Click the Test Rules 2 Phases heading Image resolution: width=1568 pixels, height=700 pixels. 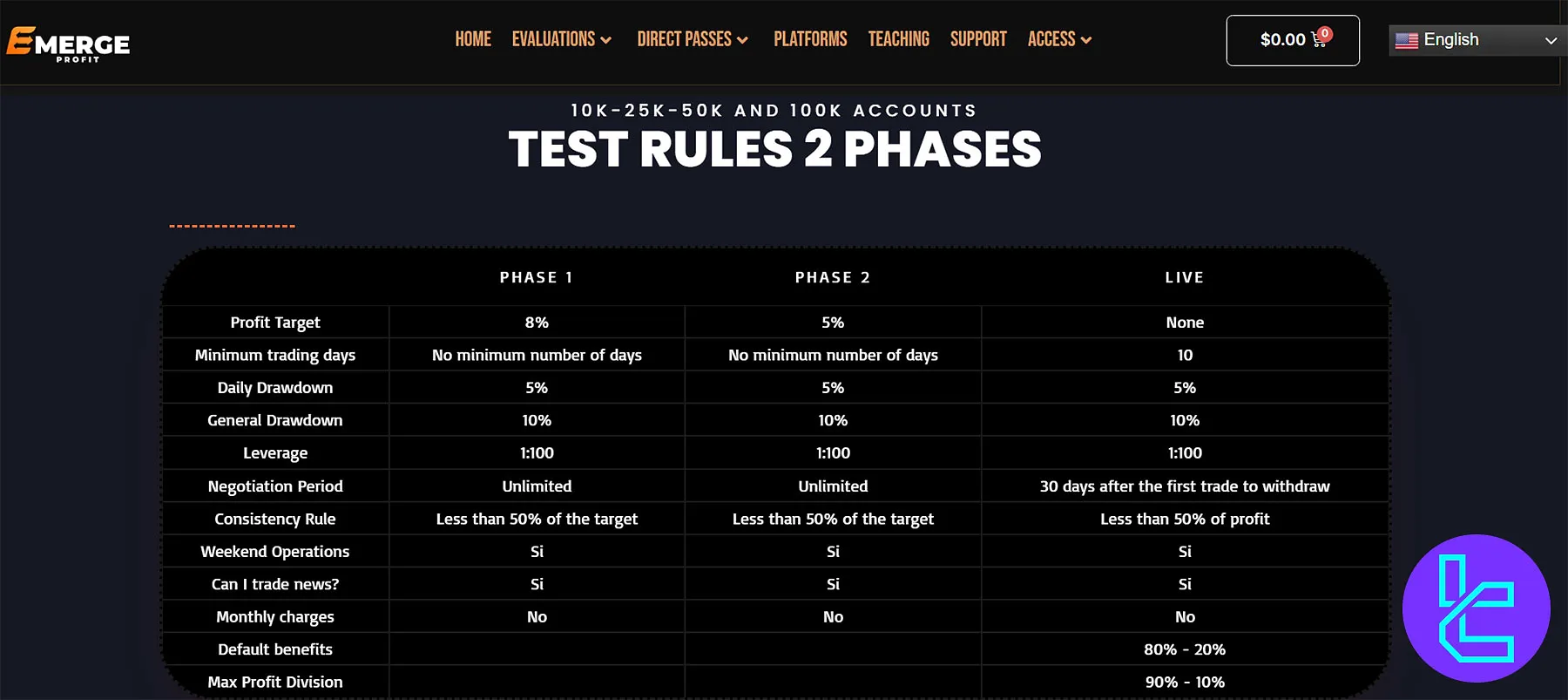(774, 149)
